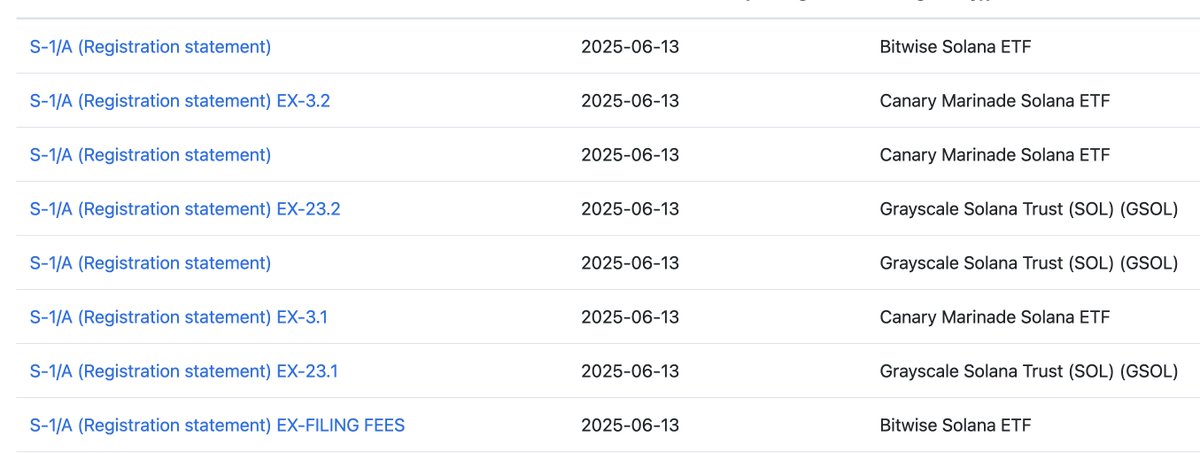Open the S-1/A Registration statement EX-23.1 link
The image size is (1200, 453).
[184, 371]
